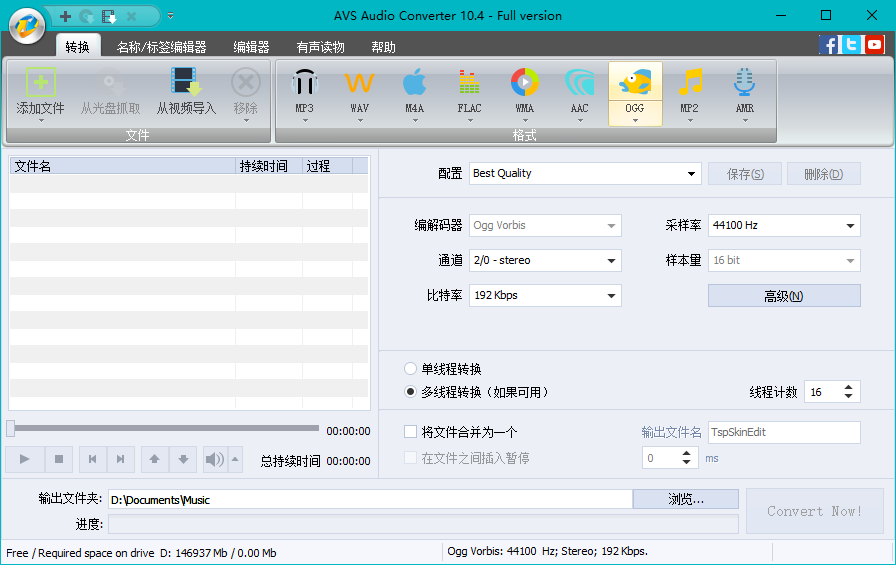Click the Convert Now! button

[814, 511]
